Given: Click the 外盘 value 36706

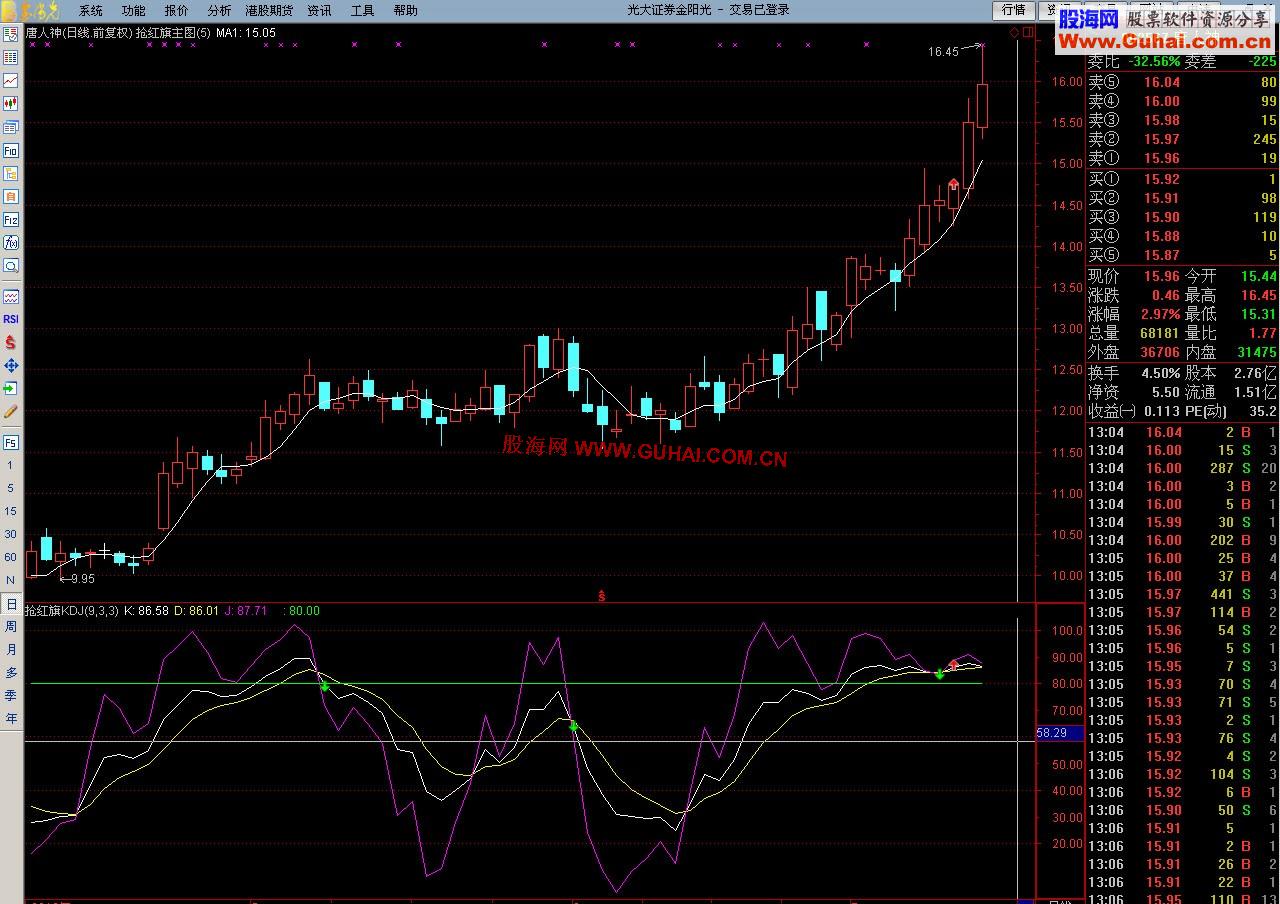Looking at the screenshot, I should pyautogui.click(x=1160, y=352).
